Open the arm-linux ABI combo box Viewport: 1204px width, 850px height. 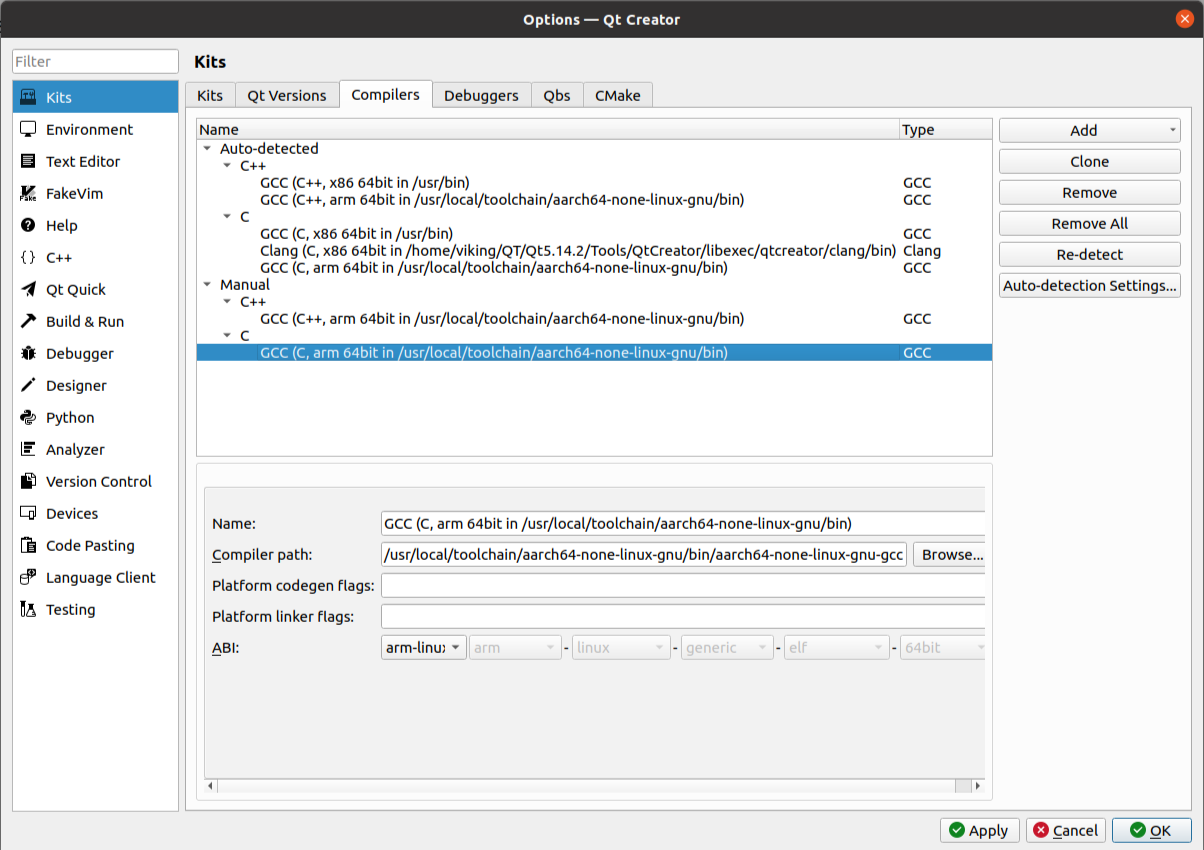tap(424, 647)
